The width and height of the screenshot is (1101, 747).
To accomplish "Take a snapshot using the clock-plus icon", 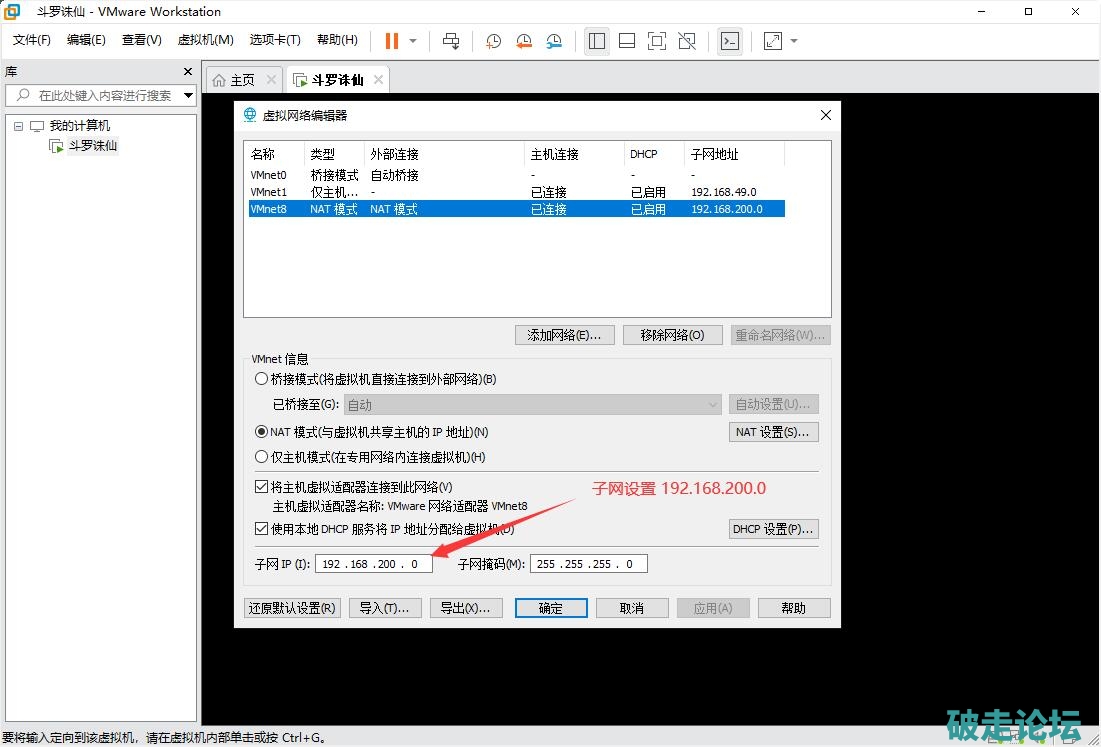I will [x=493, y=41].
